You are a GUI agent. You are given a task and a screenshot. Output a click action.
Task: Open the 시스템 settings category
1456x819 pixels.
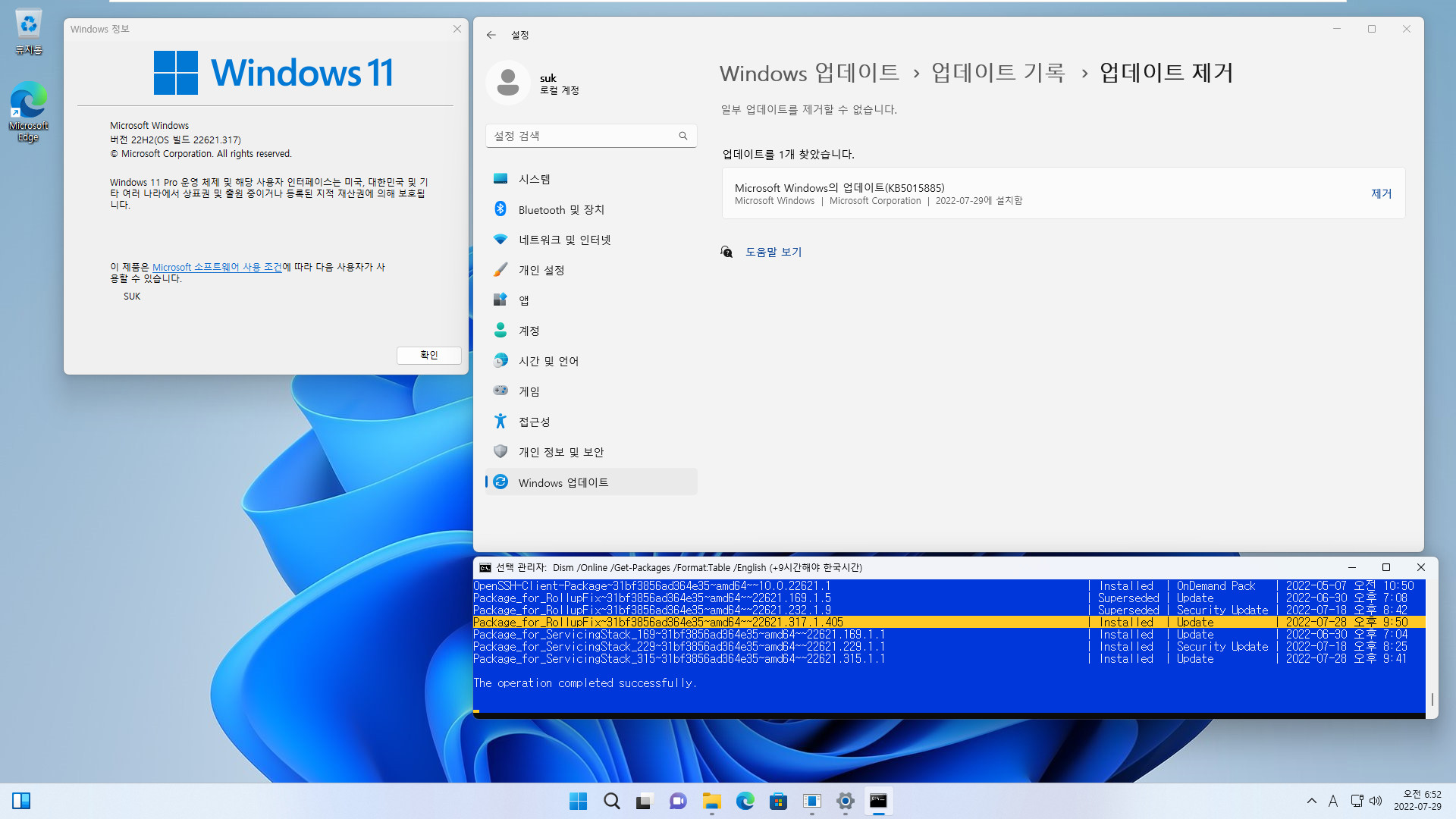click(x=591, y=179)
